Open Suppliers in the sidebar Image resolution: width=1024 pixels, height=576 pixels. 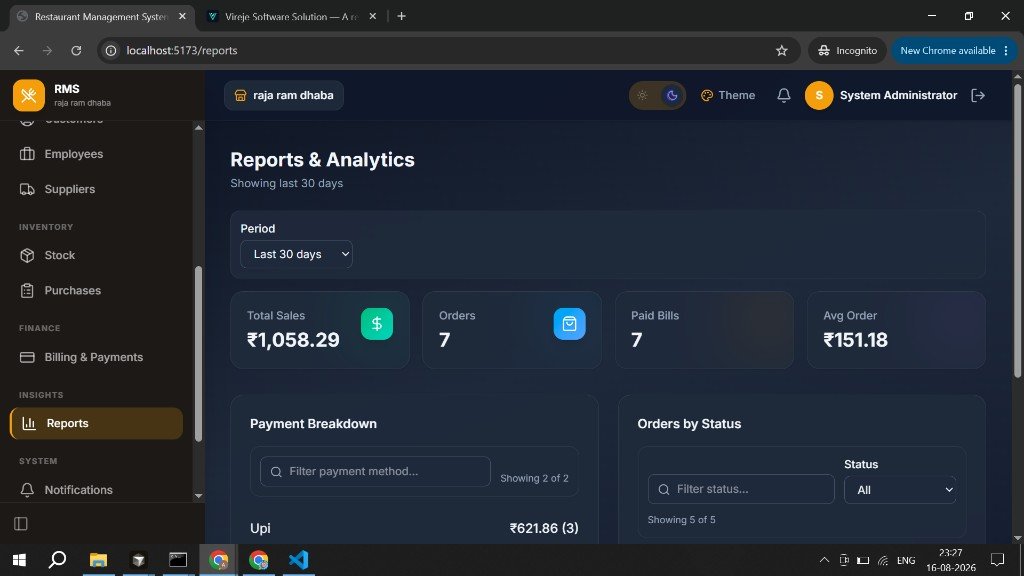[x=96, y=189]
